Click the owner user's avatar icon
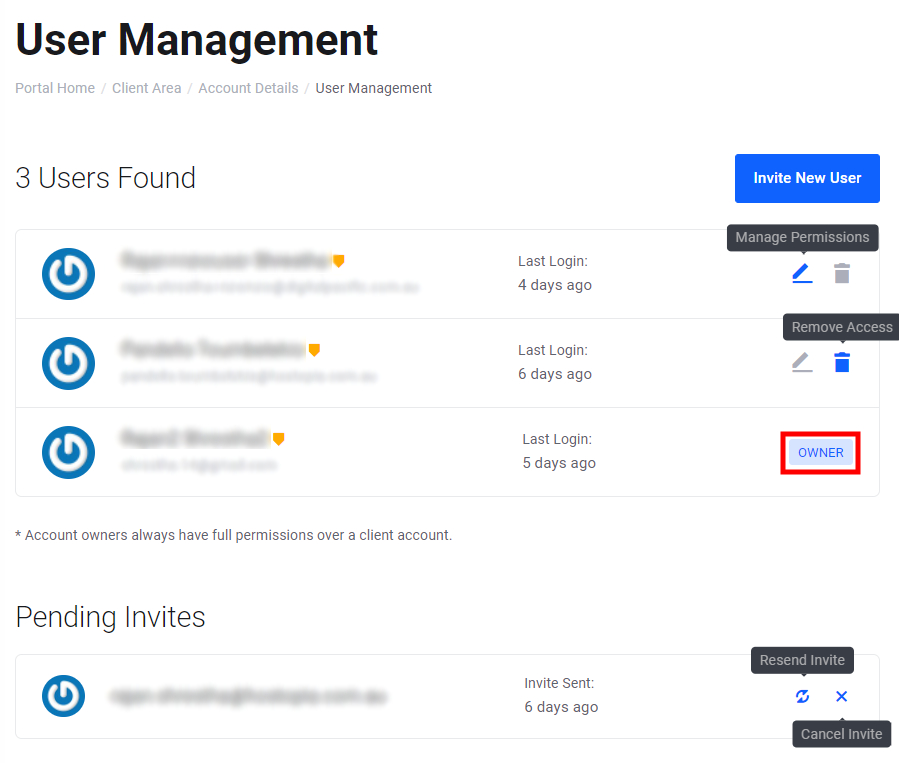899x763 pixels. tap(68, 452)
